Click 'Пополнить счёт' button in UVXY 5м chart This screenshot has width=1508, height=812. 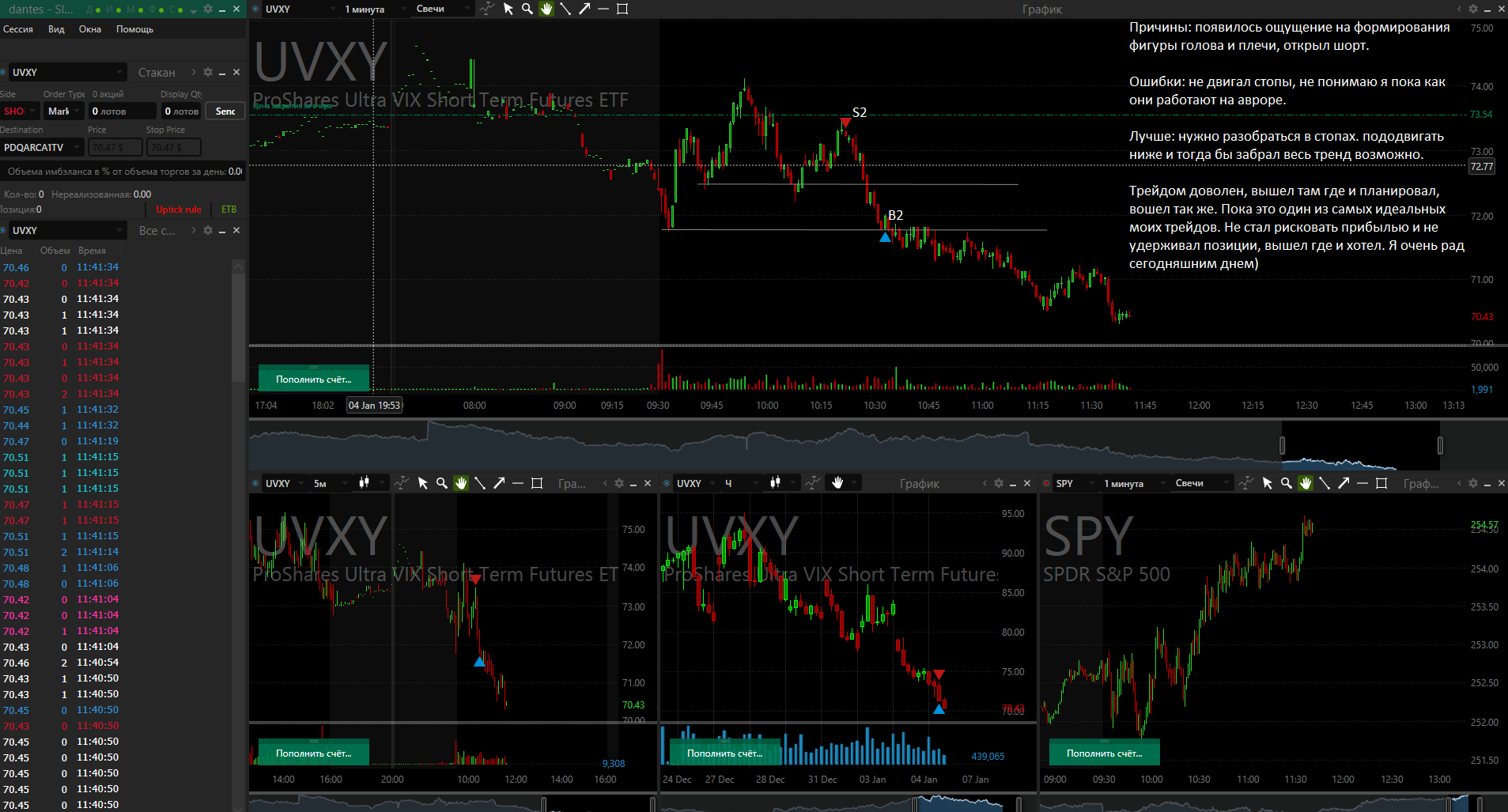pyautogui.click(x=314, y=753)
